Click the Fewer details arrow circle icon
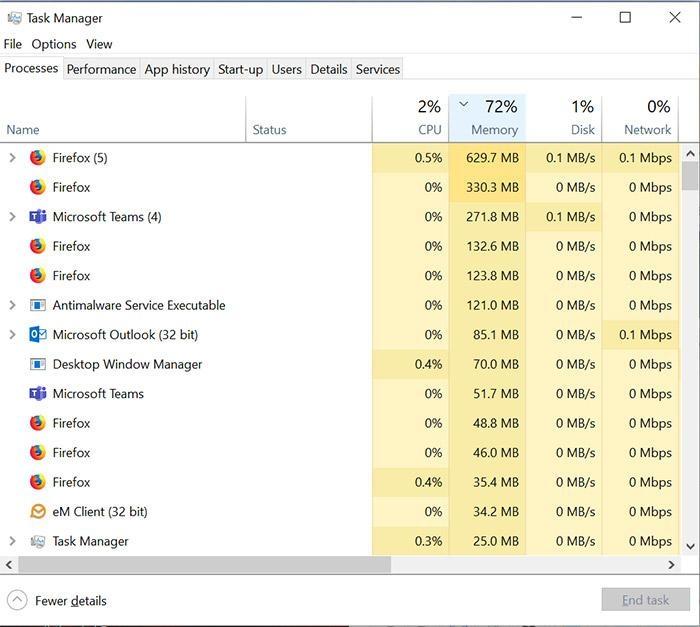 point(17,600)
